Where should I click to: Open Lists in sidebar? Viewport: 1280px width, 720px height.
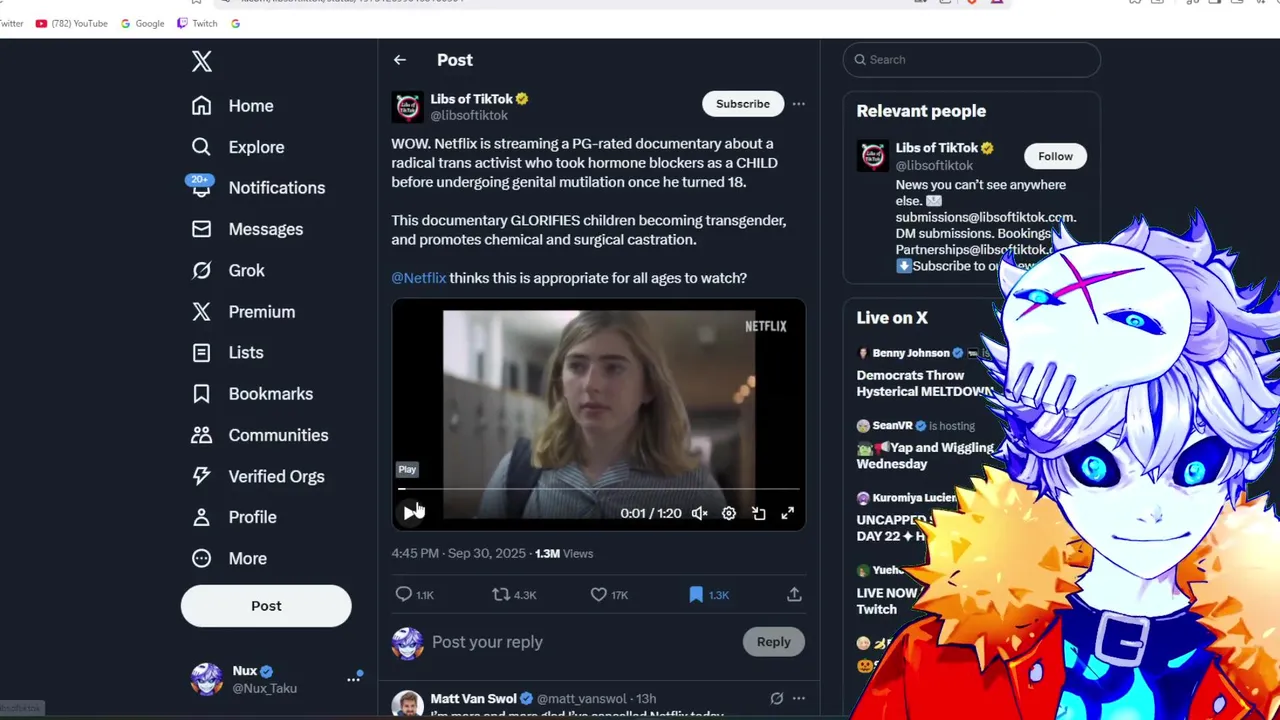(x=227, y=352)
